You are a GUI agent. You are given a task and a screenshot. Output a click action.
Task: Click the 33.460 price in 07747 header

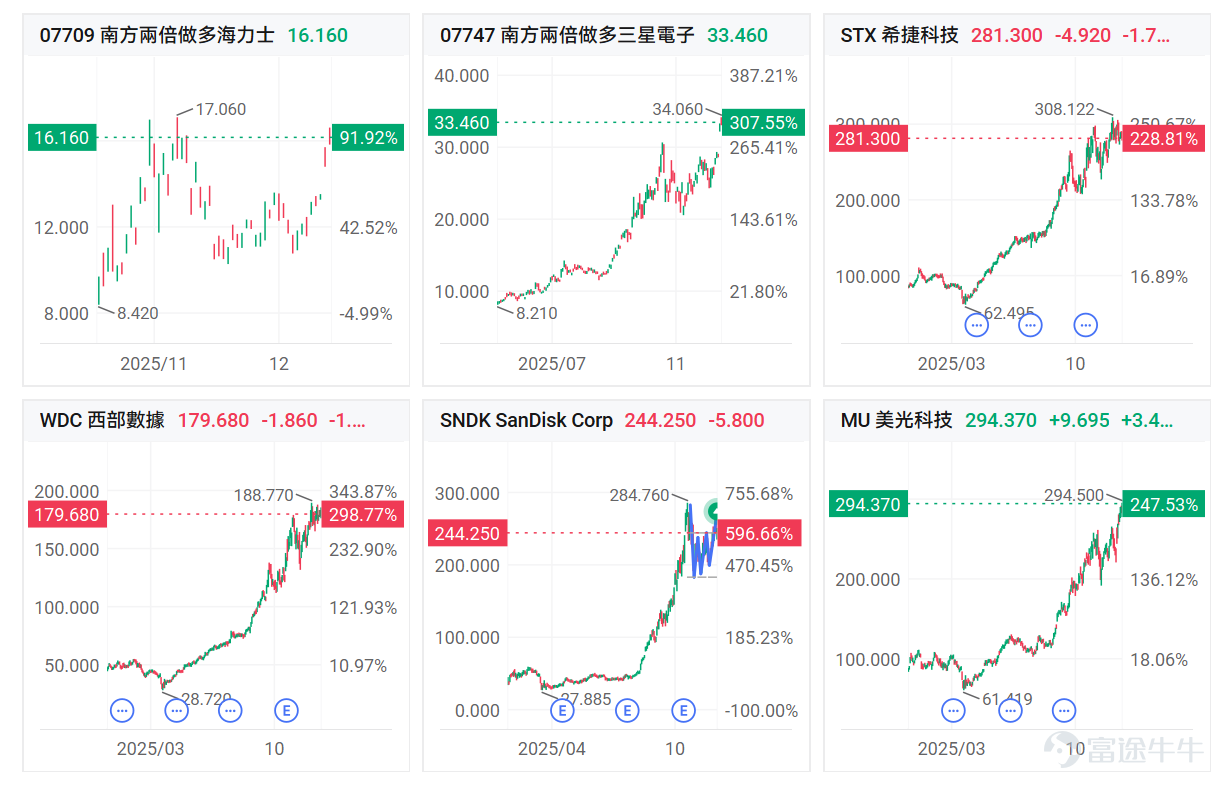coord(738,35)
